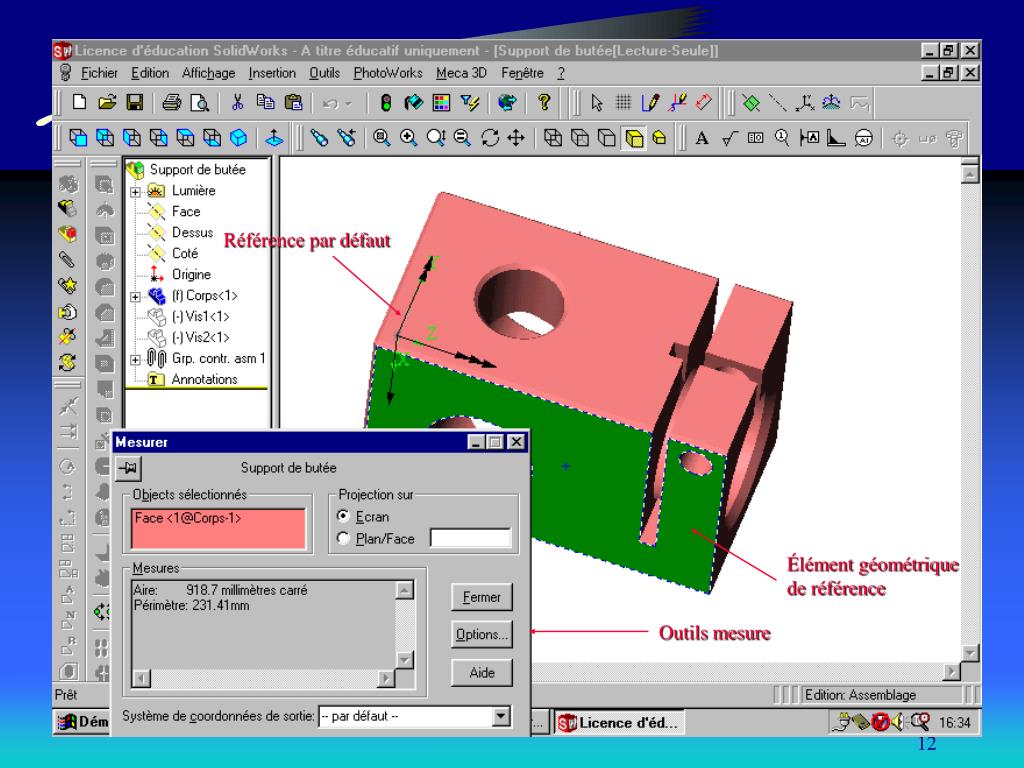Select the (-) Vis1<1> component in the tree
Viewport: 1024px width, 768px height.
(x=200, y=317)
